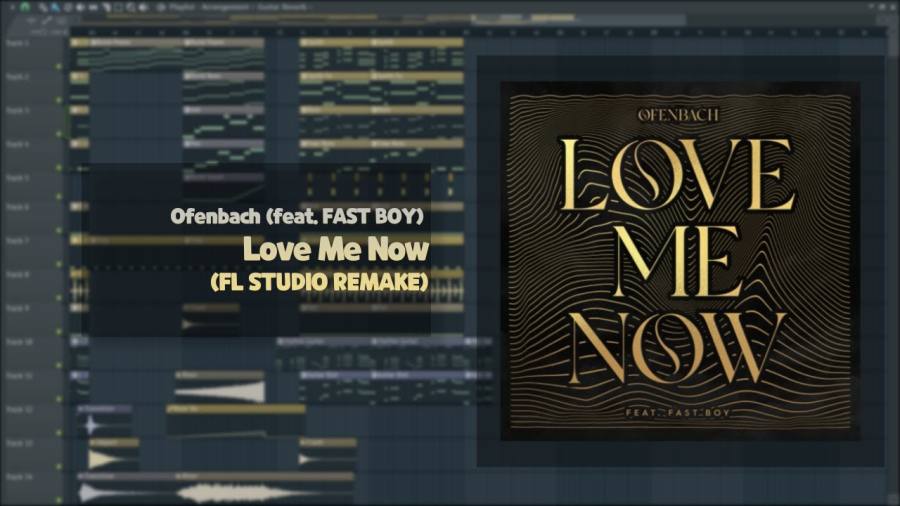This screenshot has width=900, height=506.
Task: Select the Draw pencil tool
Action: tap(43, 7)
